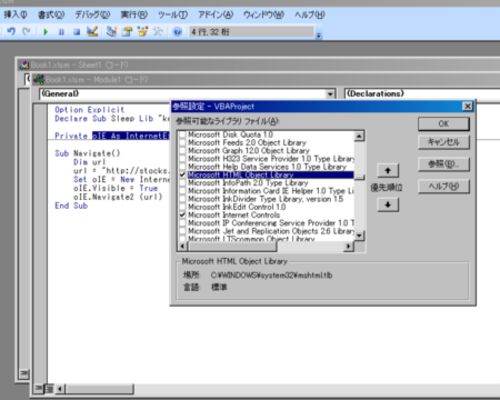This screenshot has width=500, height=400.
Task: Click the library list horizontal scrollbar thumb
Action: click(232, 246)
